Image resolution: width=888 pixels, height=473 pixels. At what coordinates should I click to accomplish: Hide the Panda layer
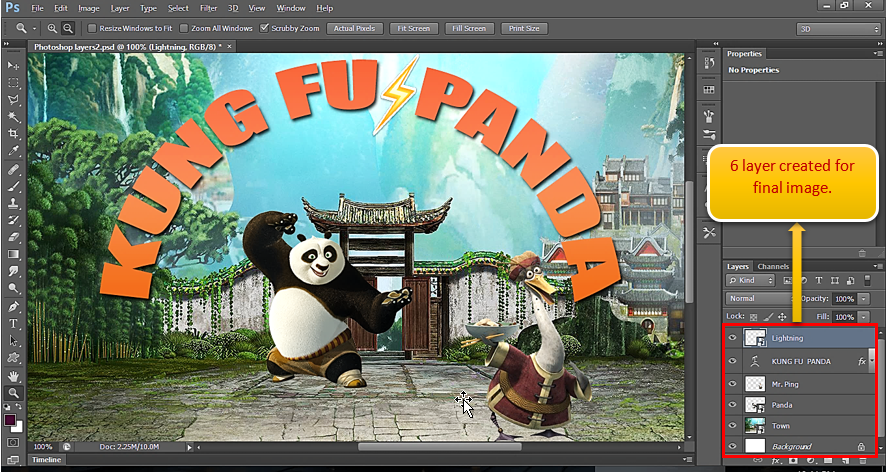(733, 405)
